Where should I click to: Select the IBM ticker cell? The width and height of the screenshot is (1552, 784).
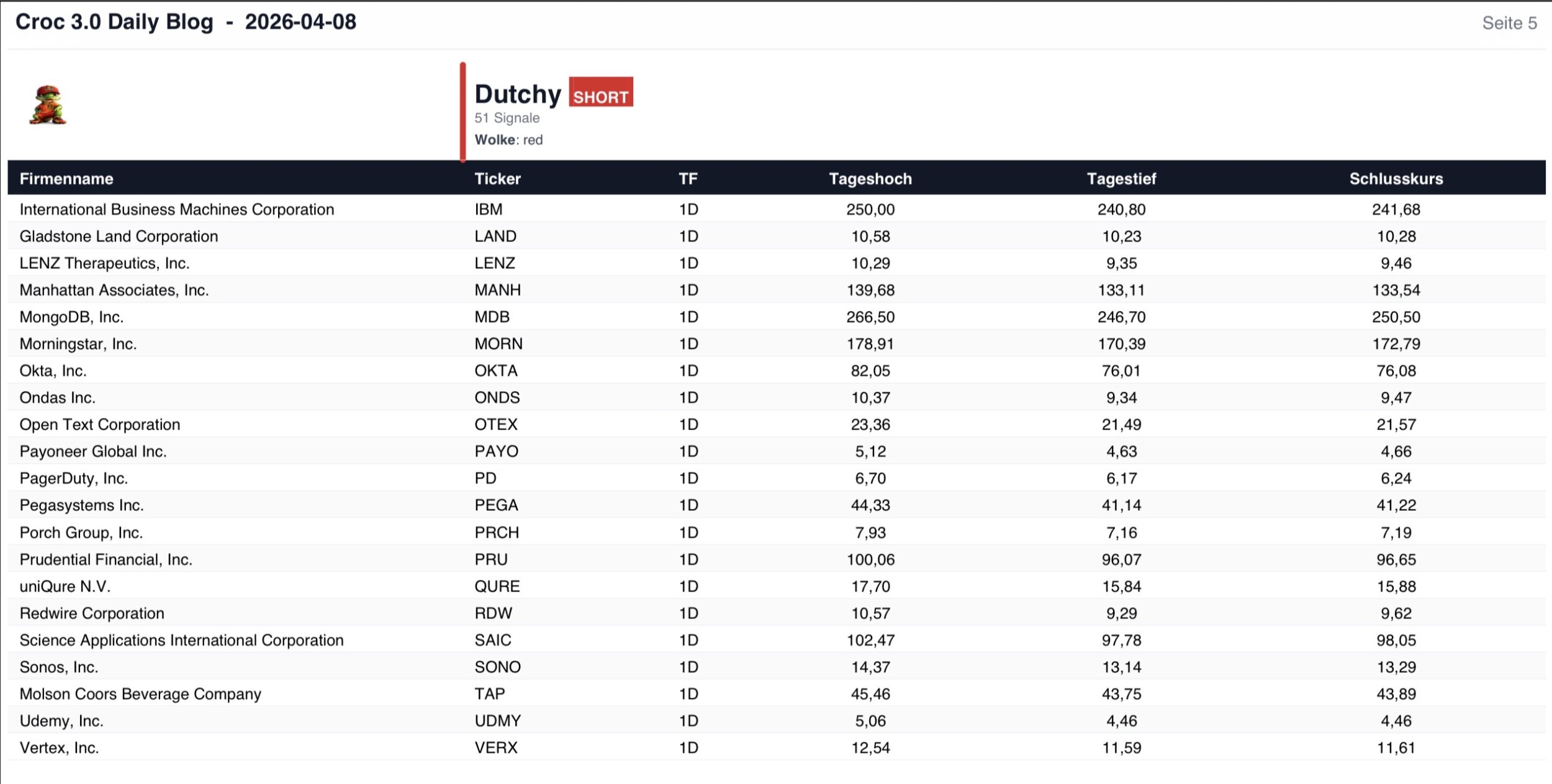(x=489, y=209)
